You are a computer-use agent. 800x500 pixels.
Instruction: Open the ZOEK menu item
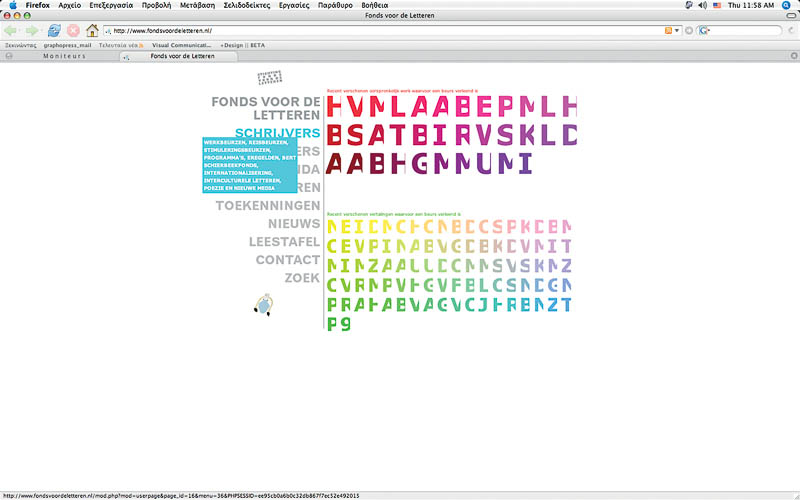tap(302, 278)
